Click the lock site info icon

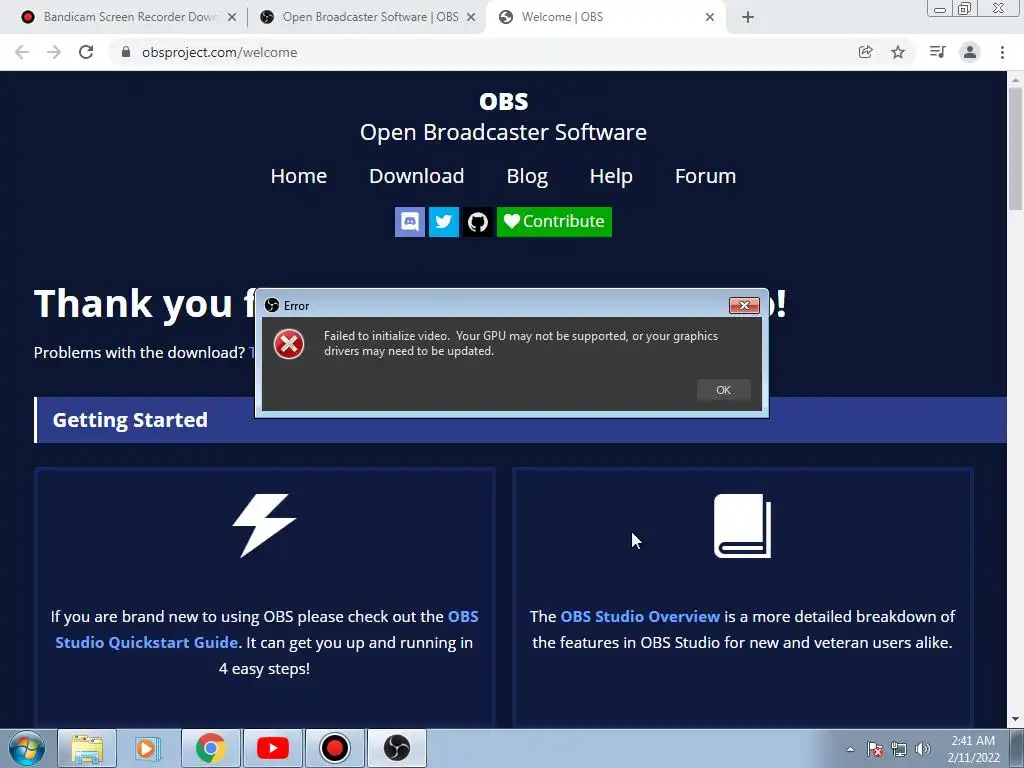[x=126, y=52]
